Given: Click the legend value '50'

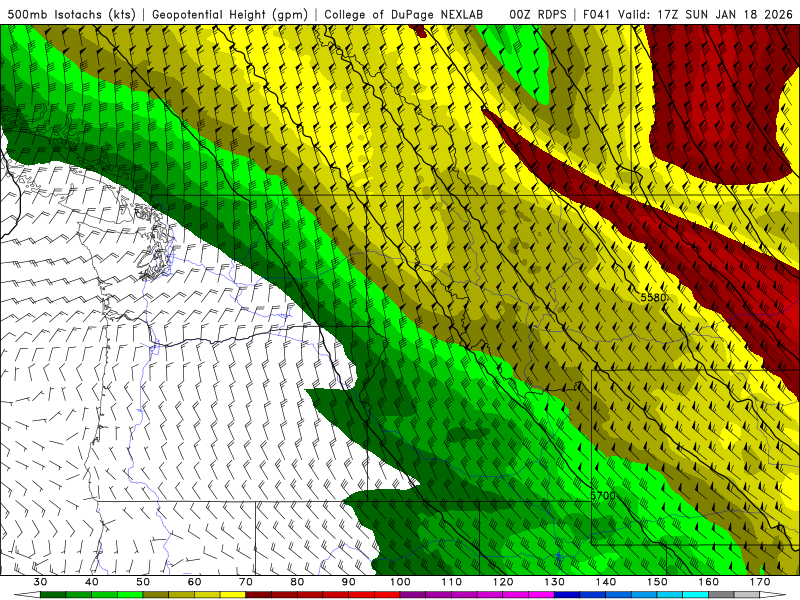Looking at the screenshot, I should (x=143, y=582).
